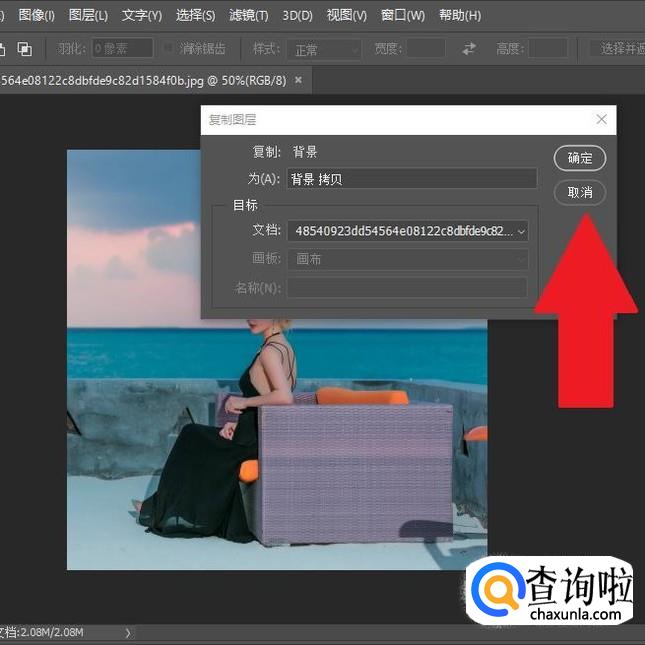This screenshot has width=645, height=645.
Task: Click the 名称(N) input field
Action: [407, 288]
